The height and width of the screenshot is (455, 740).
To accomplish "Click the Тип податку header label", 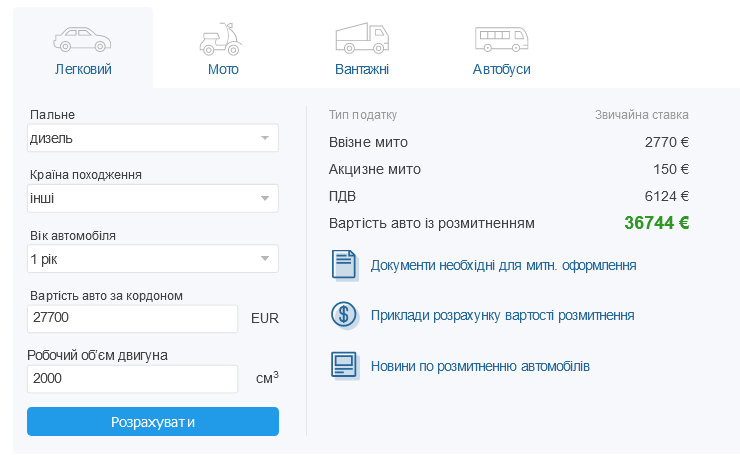I will coord(363,115).
